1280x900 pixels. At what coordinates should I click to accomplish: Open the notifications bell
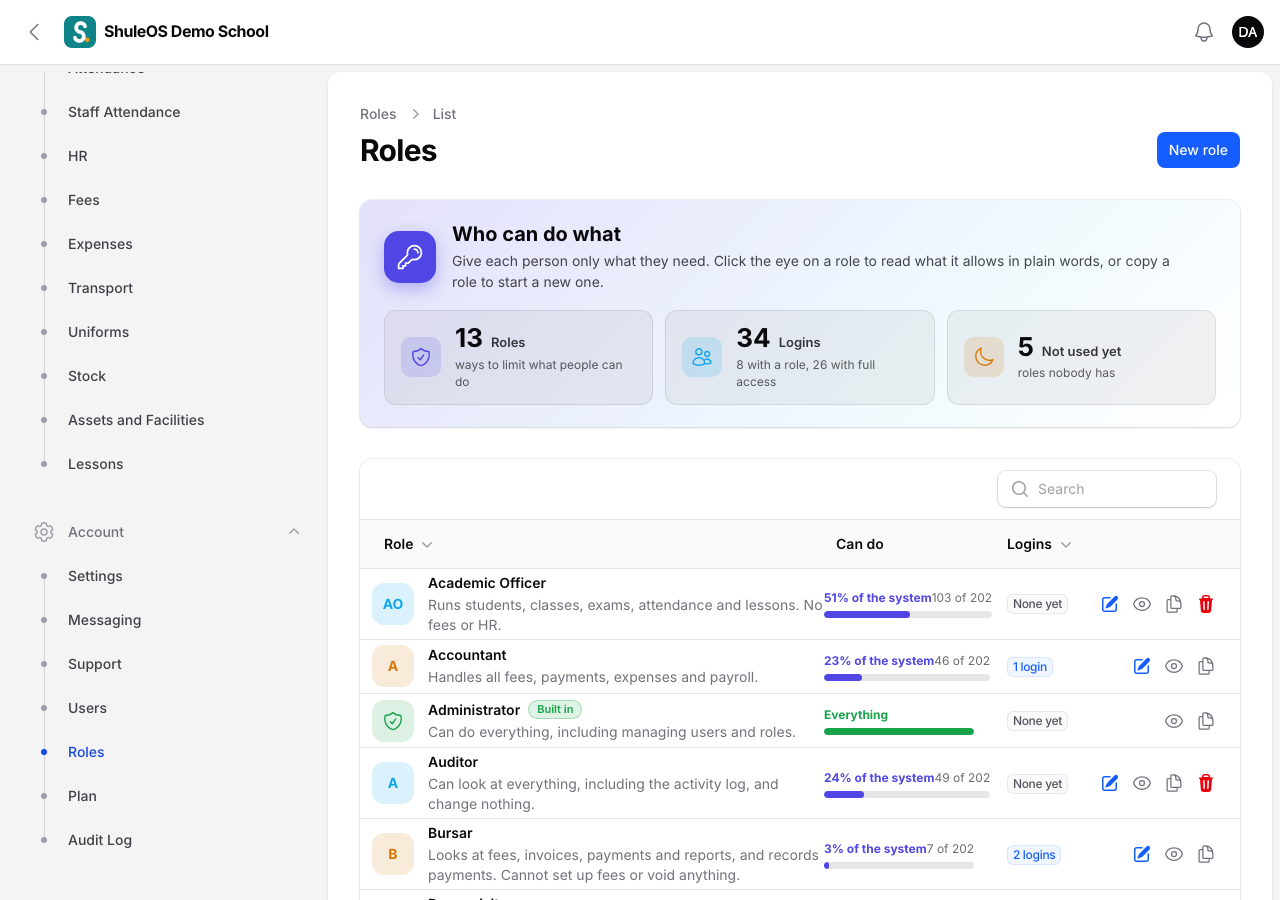point(1204,32)
